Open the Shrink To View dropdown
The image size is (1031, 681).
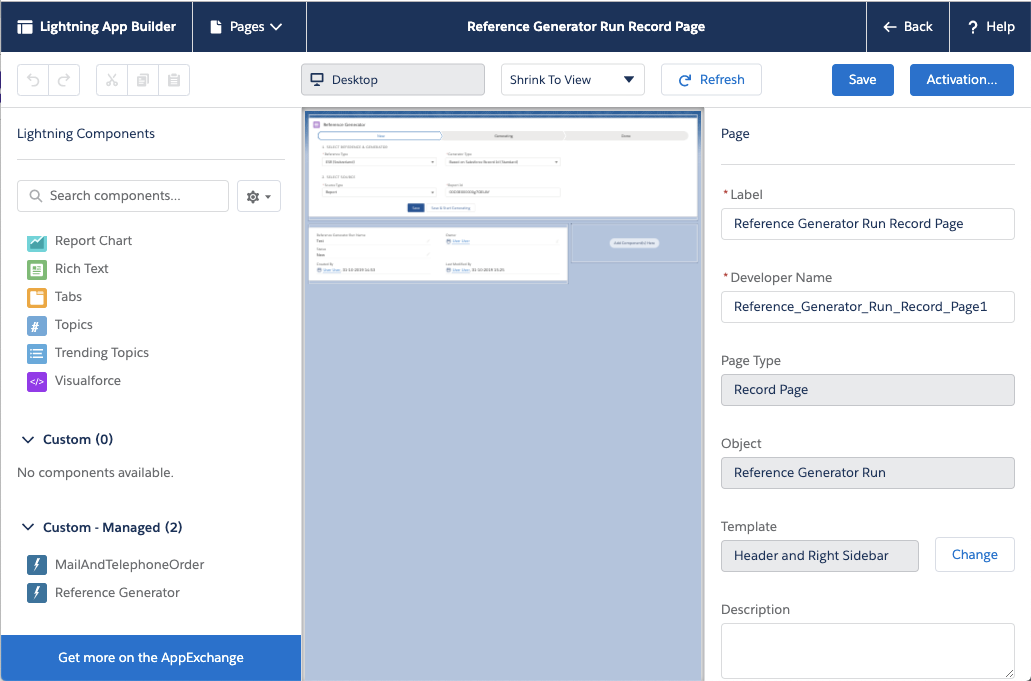[x=571, y=78]
